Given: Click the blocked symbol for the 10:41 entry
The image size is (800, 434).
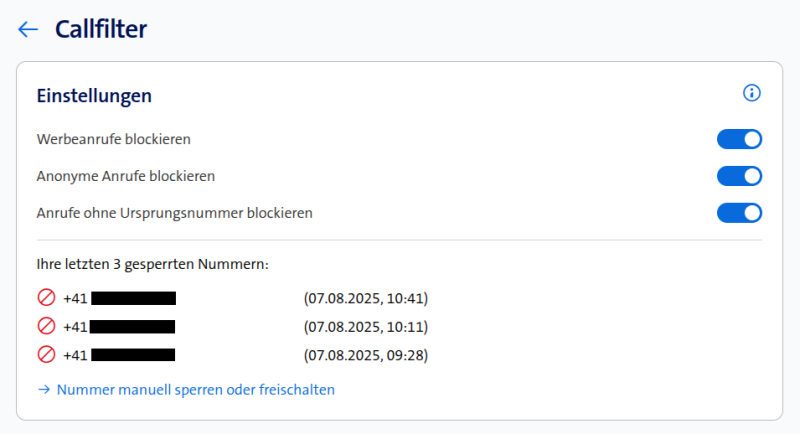Looking at the screenshot, I should pyautogui.click(x=46, y=298).
